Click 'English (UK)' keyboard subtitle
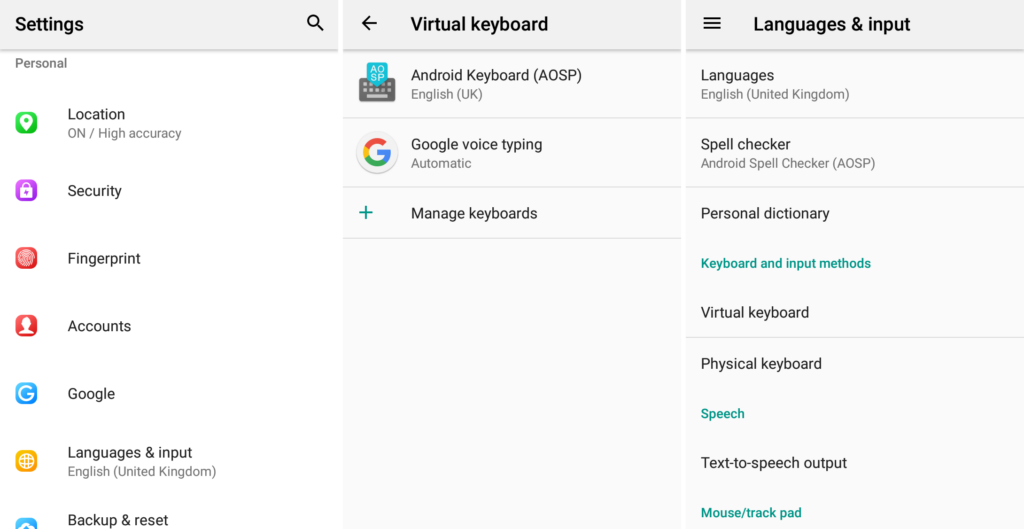 point(446,94)
